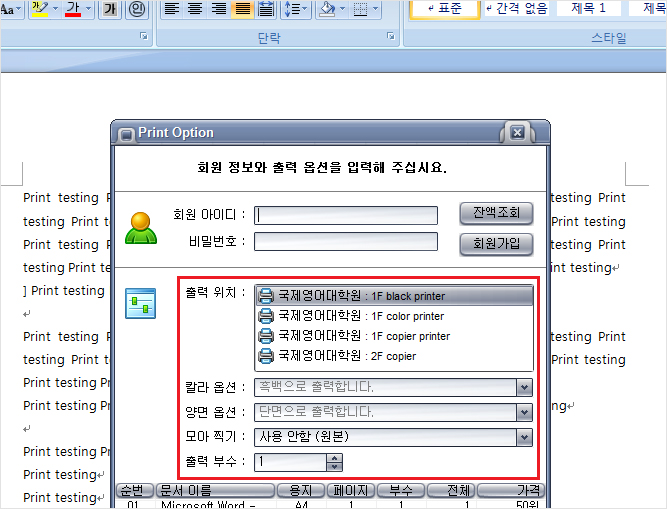Click the enclosed character icon
Screen dimensions: 667x509
(137, 9)
